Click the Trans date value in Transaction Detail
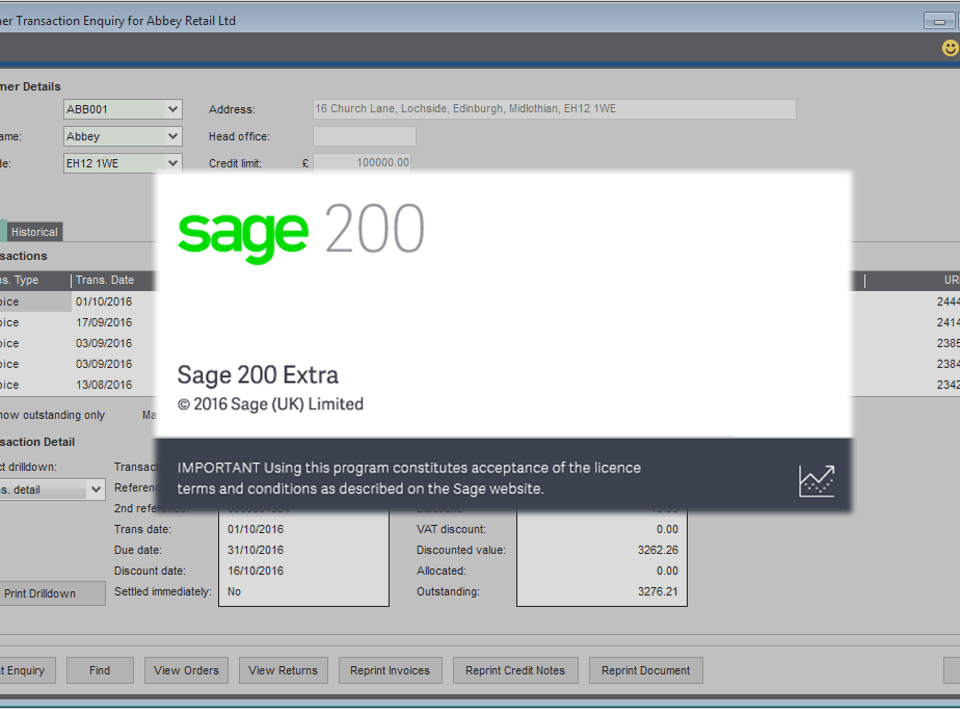The height and width of the screenshot is (709, 960). 256,530
